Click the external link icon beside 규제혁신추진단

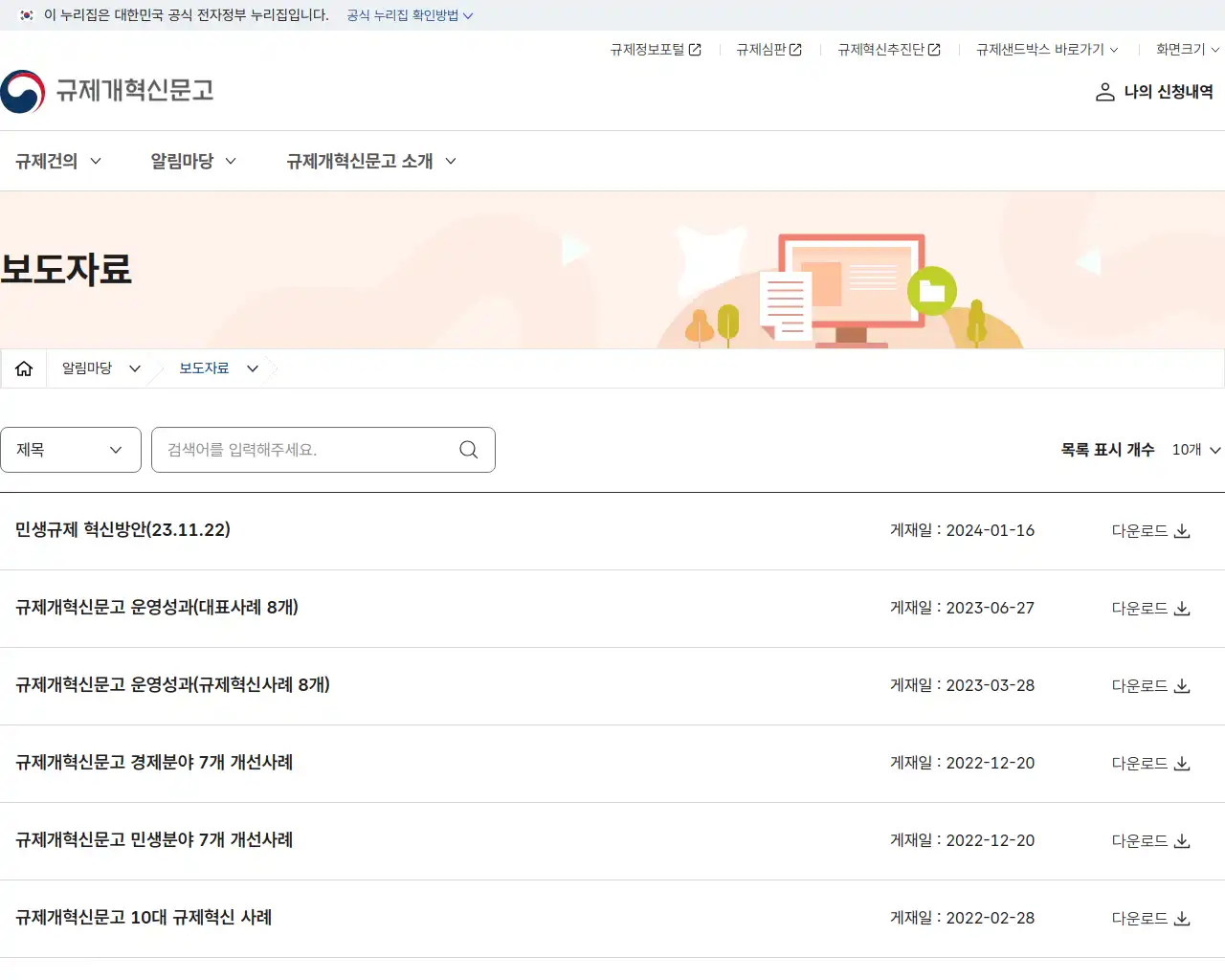[933, 49]
